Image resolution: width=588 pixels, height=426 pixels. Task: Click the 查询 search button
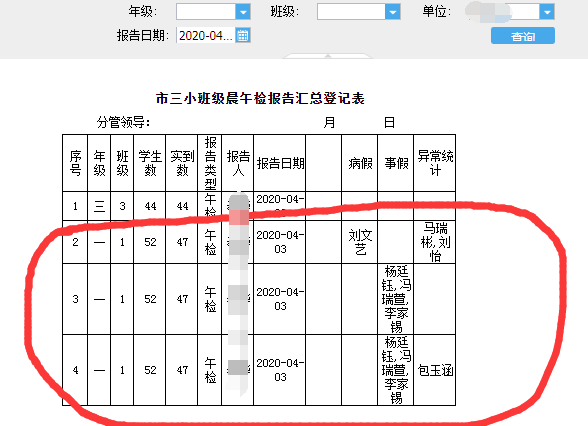tap(523, 36)
